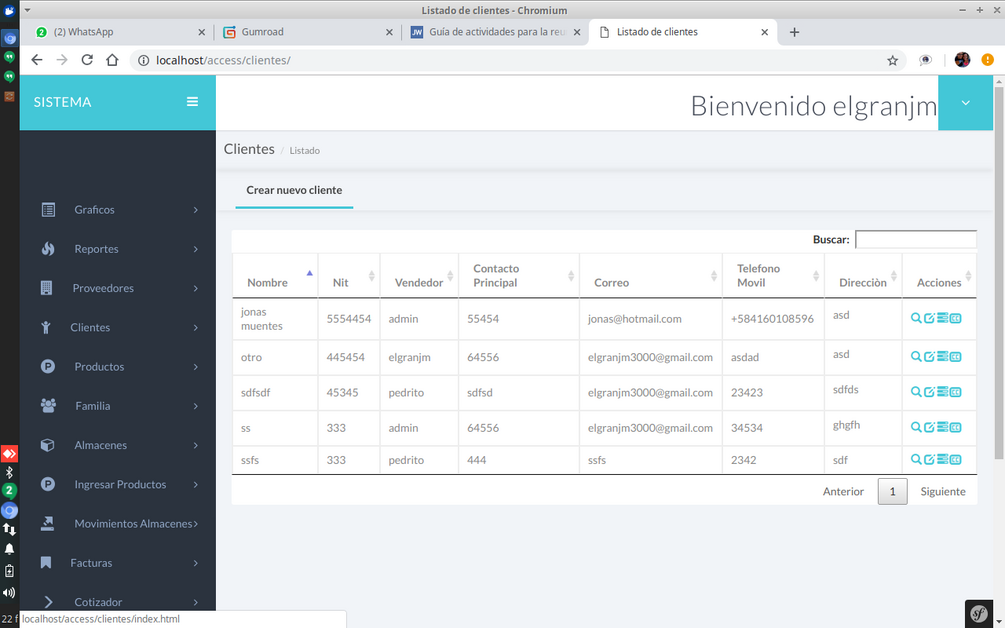Click the Bluetooth icon in system panel
The width and height of the screenshot is (1005, 628).
(x=9, y=473)
